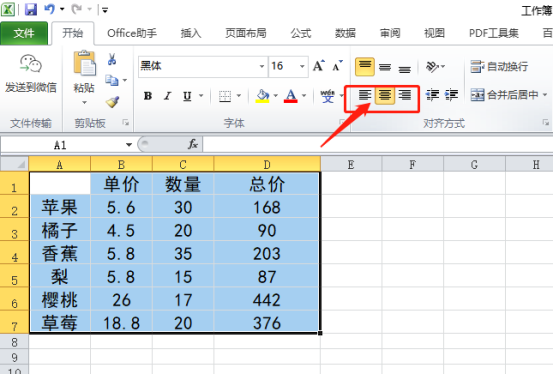Toggle center horizontal alignment
Viewport: 554px width, 375px height.
(385, 95)
